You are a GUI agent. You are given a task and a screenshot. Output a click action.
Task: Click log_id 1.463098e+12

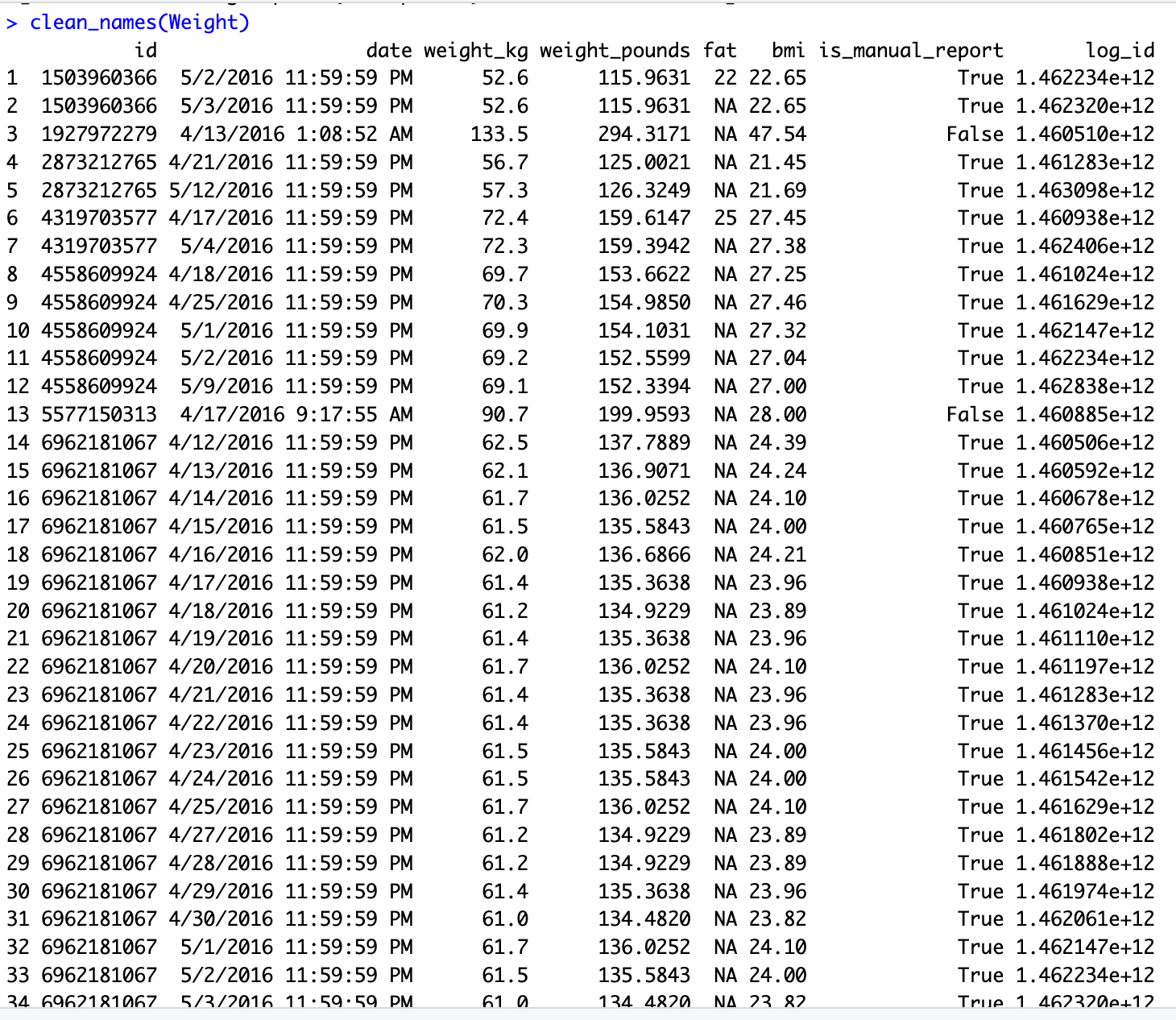(1085, 190)
